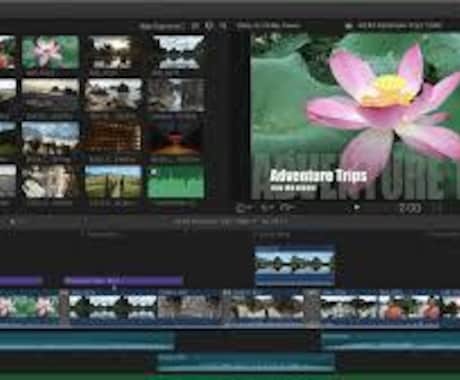
Task: Open the clip filter dropdown above browser
Action: 162,26
